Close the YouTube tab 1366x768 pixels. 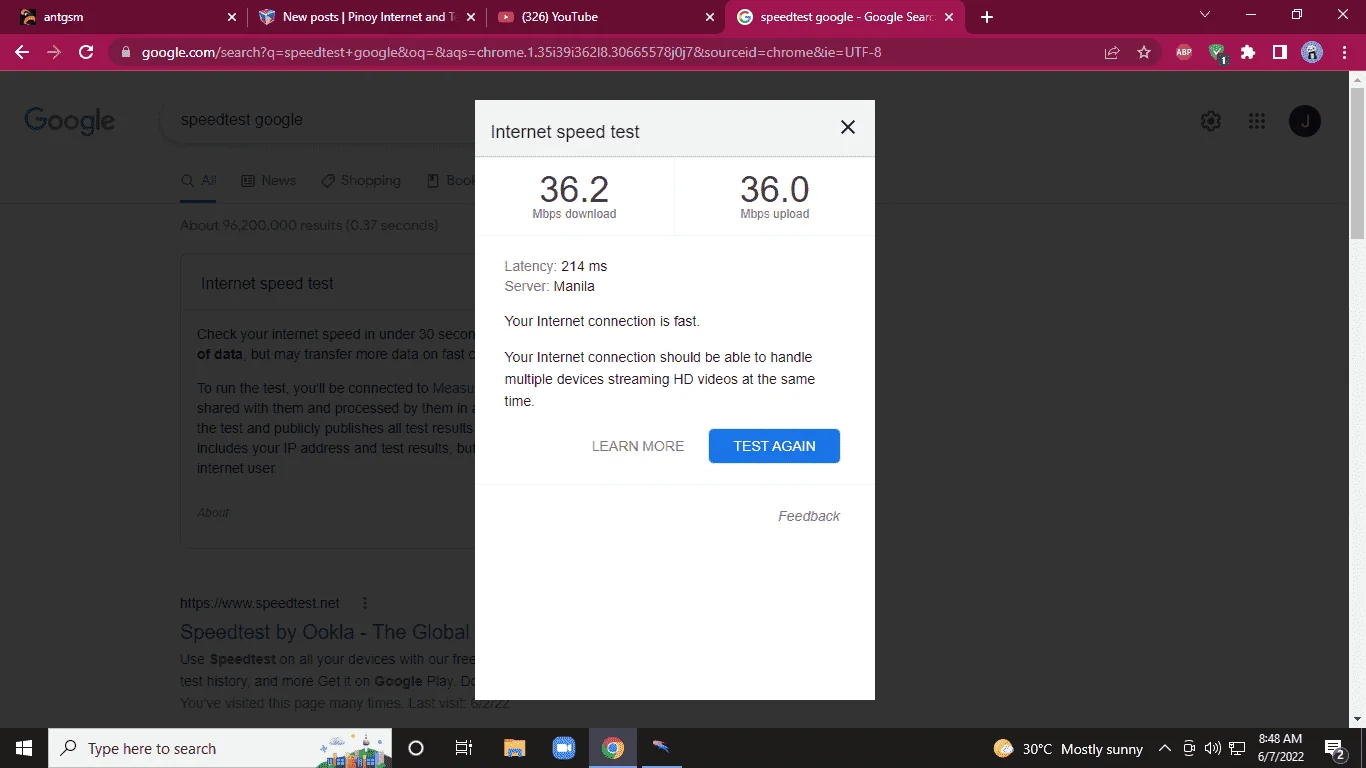click(x=710, y=17)
